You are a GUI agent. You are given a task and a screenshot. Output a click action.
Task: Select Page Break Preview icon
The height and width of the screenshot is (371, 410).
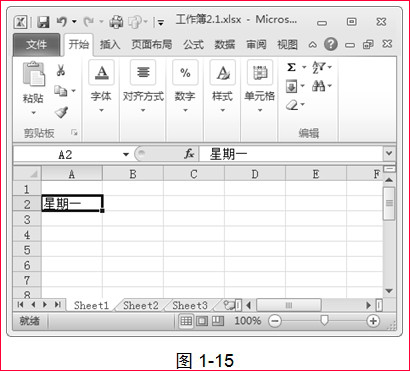click(x=218, y=321)
